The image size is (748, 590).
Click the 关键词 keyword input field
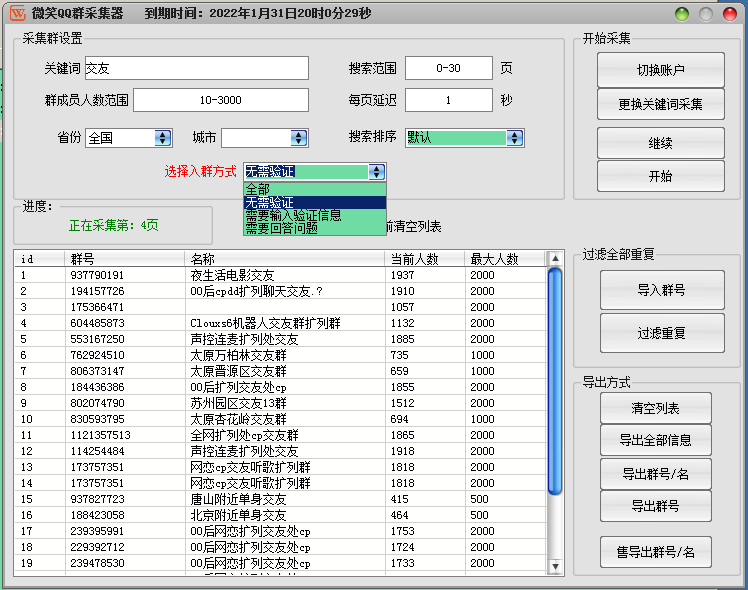[197, 68]
